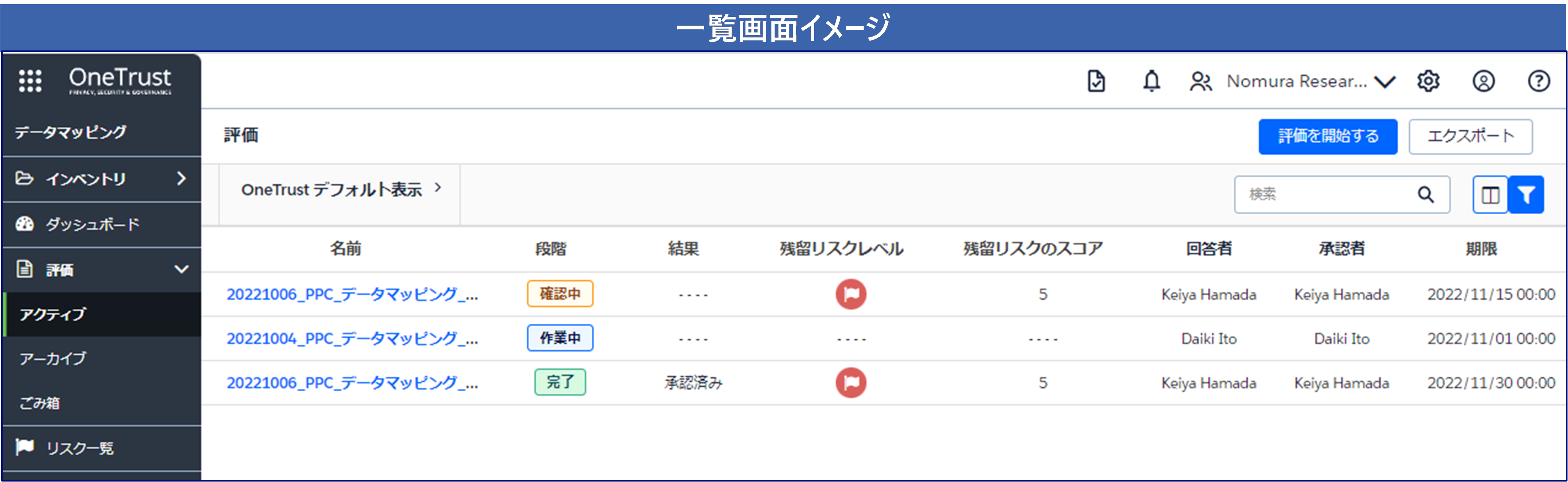Click the ダッシュボード gauge icon
Image resolution: width=1568 pixels, height=482 pixels.
coord(24,224)
